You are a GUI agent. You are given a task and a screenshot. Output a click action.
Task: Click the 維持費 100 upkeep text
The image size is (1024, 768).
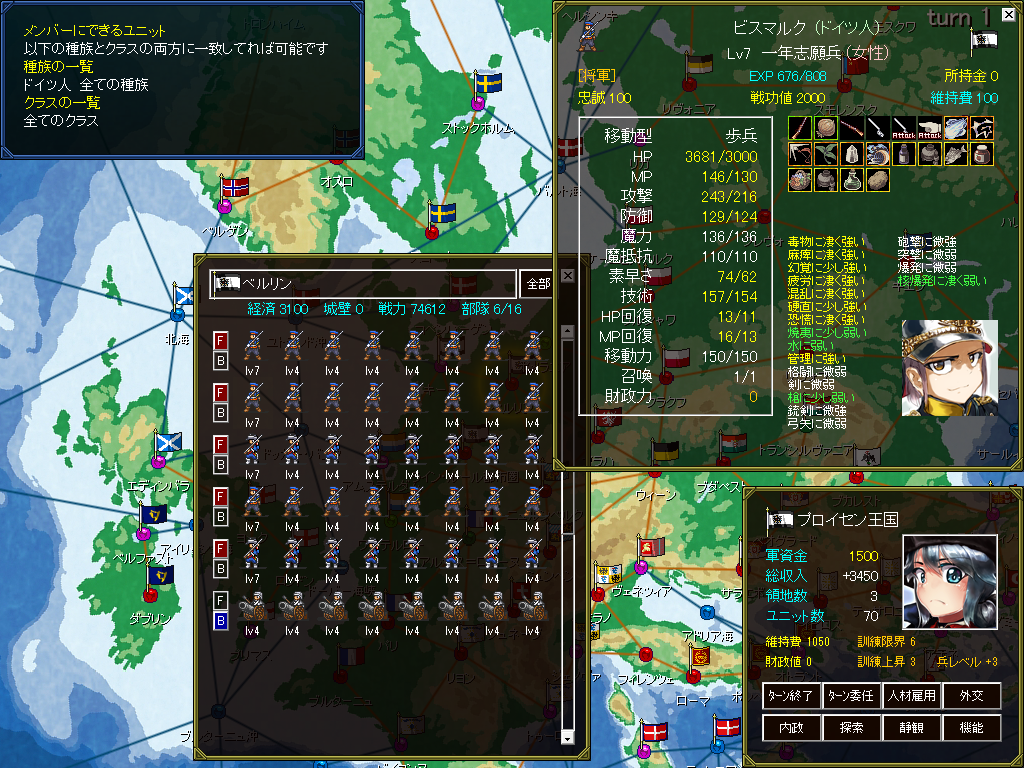tap(964, 98)
